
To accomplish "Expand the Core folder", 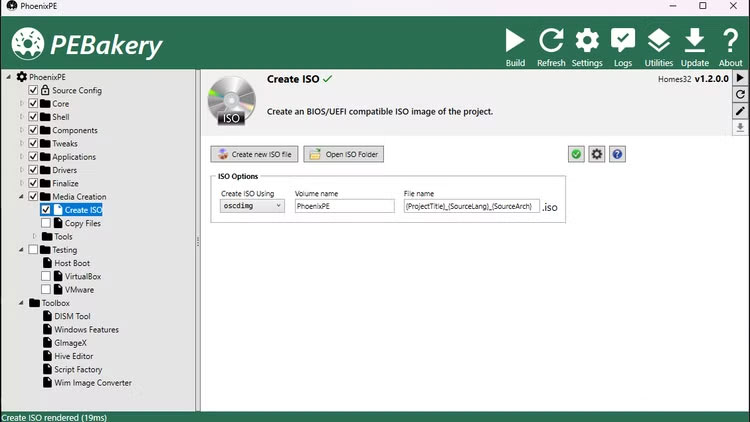I will coord(22,103).
